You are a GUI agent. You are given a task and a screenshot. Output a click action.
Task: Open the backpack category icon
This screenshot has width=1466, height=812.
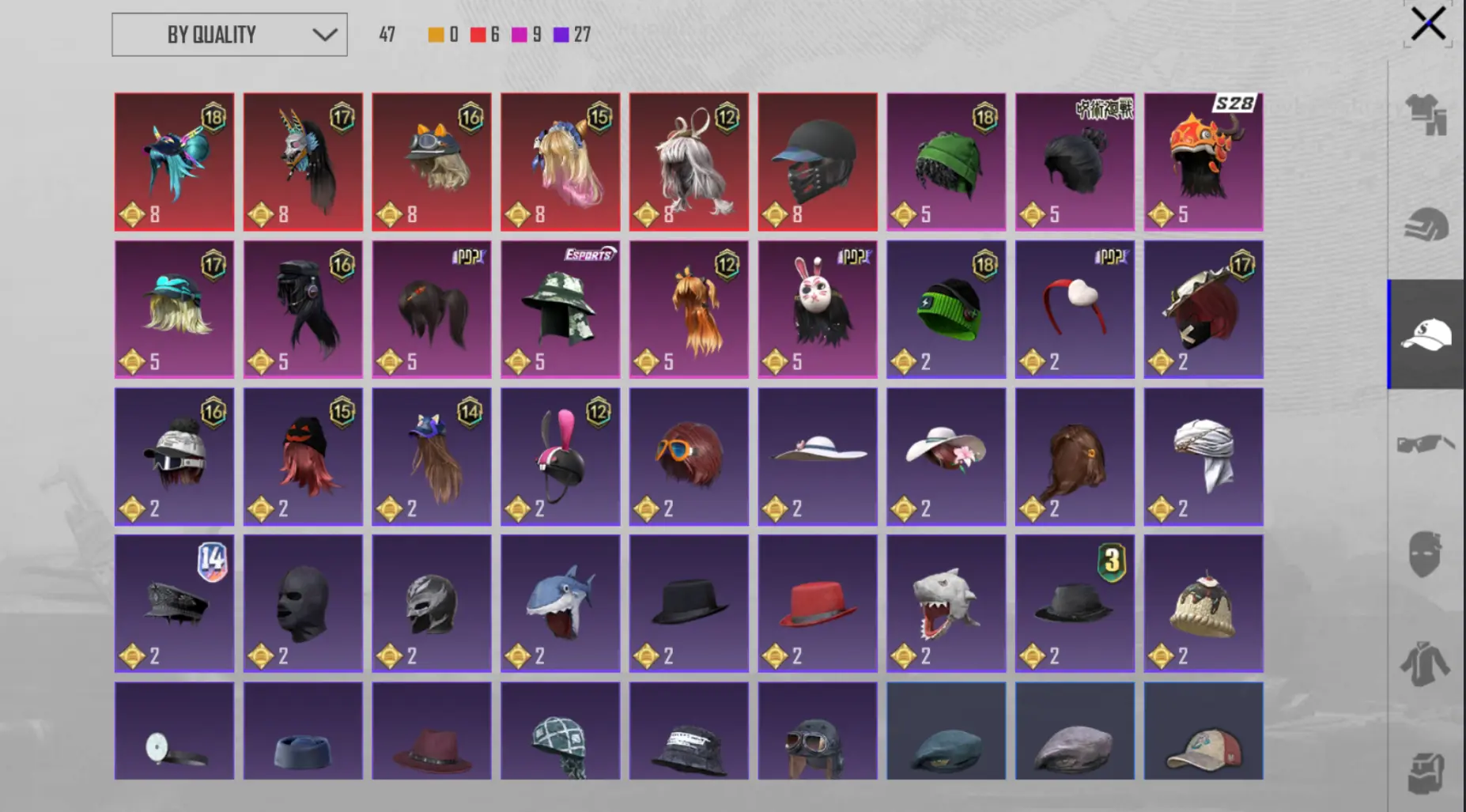pos(1426,772)
